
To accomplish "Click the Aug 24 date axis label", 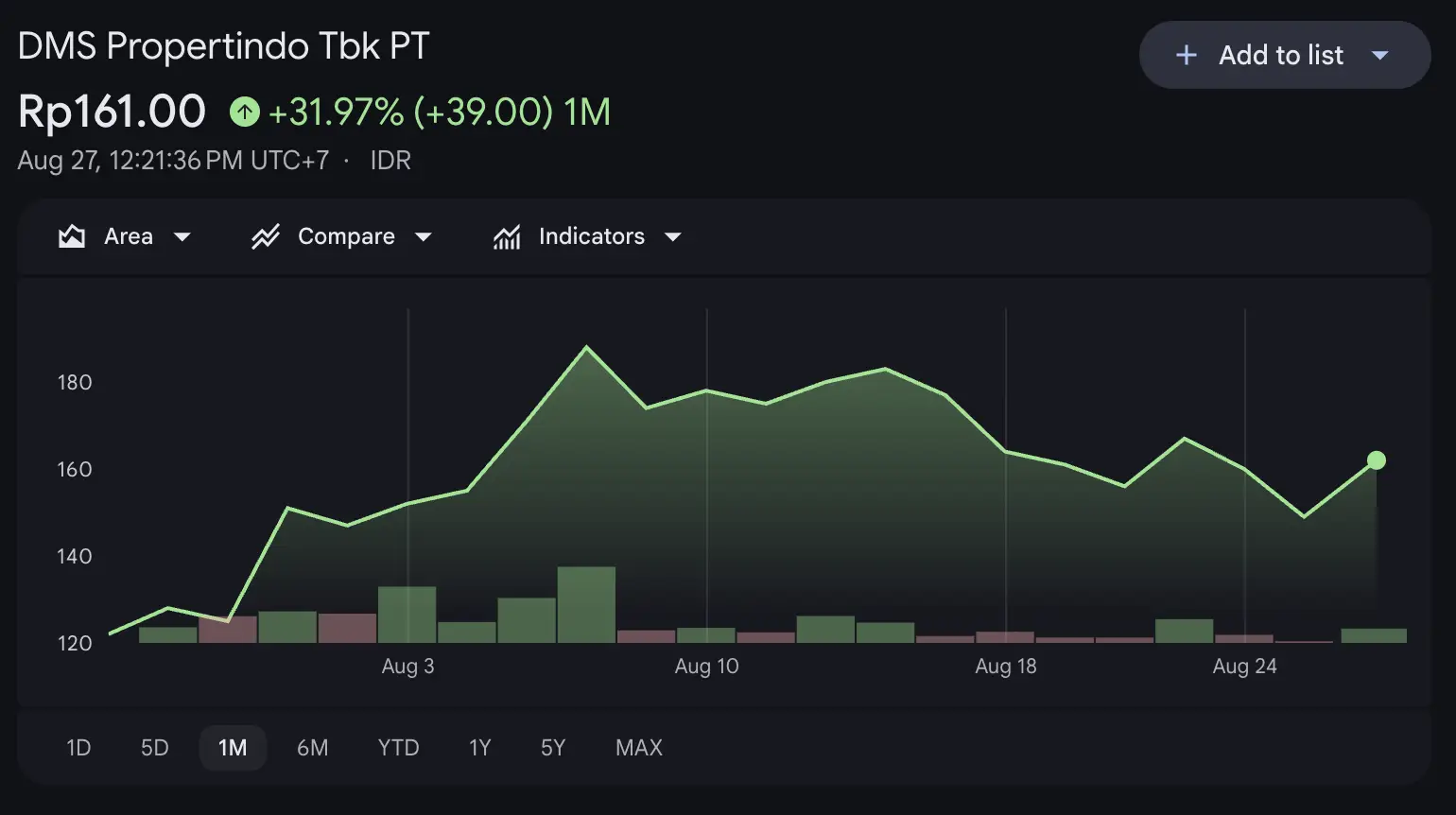I will coord(1244,667).
